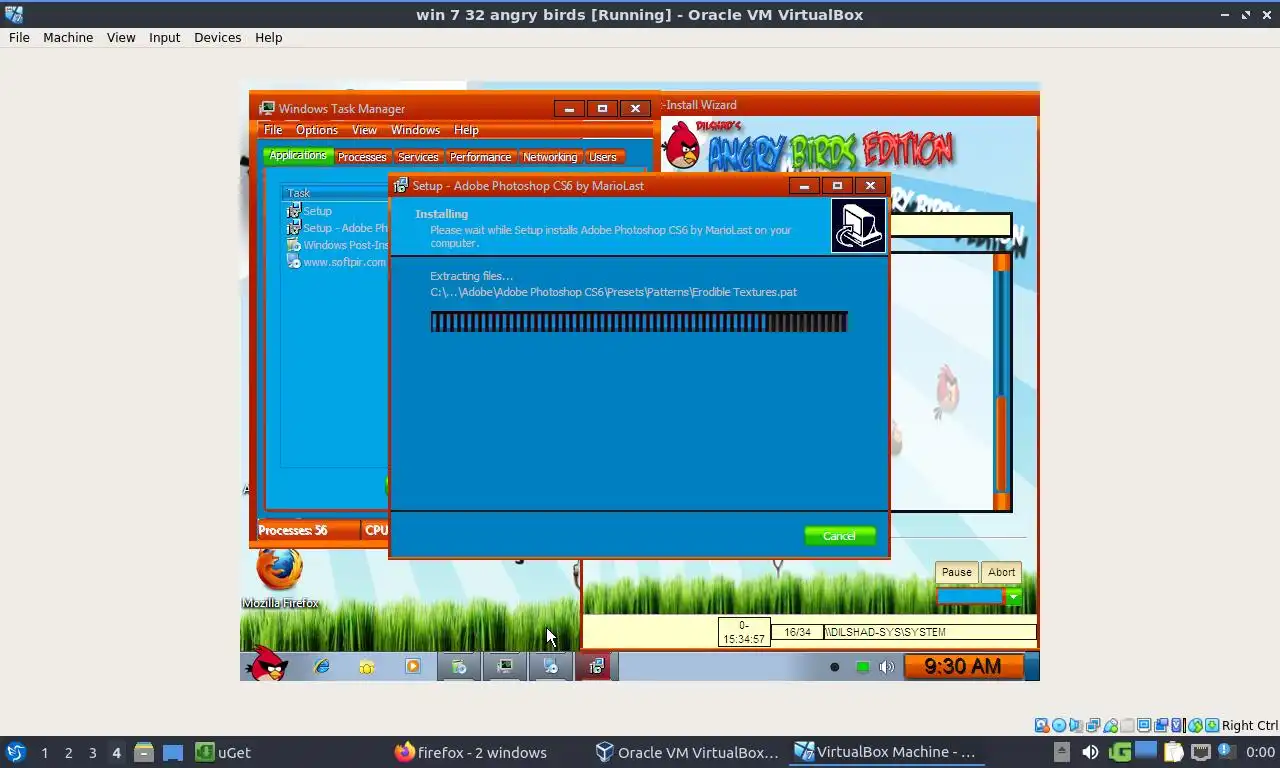Image resolution: width=1280 pixels, height=768 pixels.
Task: Click host volume speaker tray icon
Action: tap(1090, 751)
